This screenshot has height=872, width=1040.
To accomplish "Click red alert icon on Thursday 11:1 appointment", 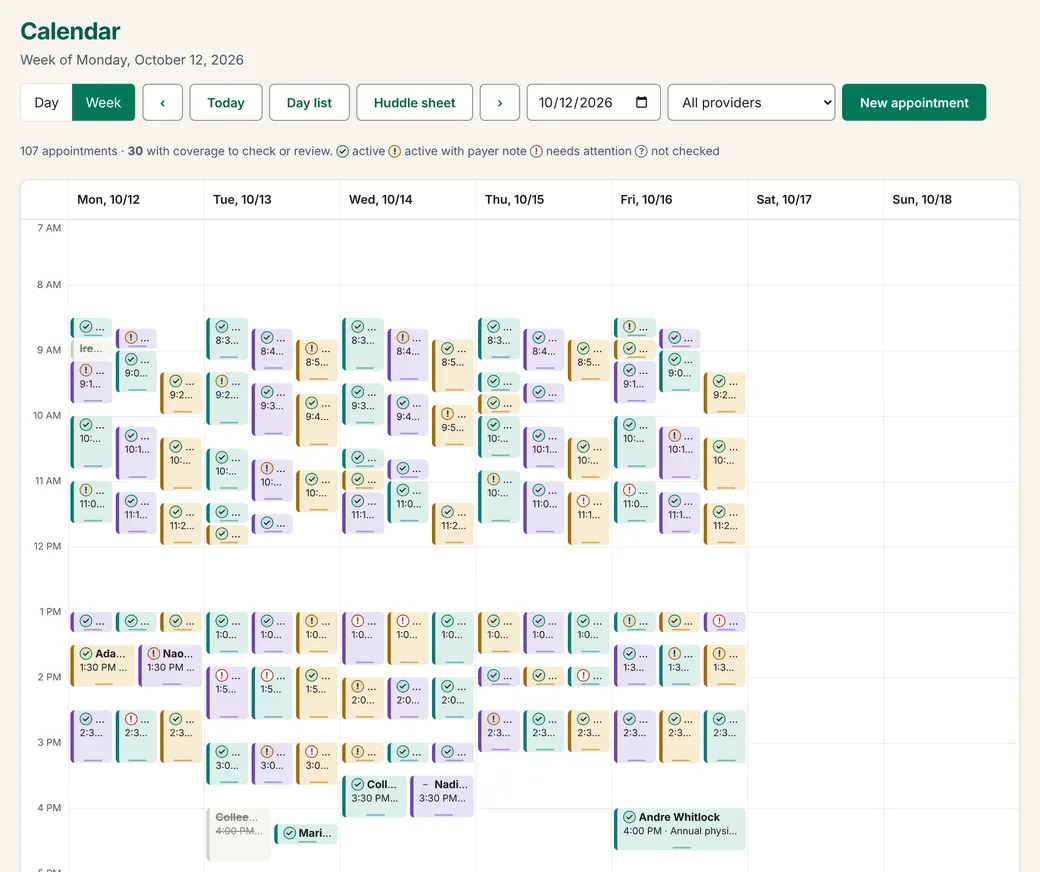I will pos(584,501).
